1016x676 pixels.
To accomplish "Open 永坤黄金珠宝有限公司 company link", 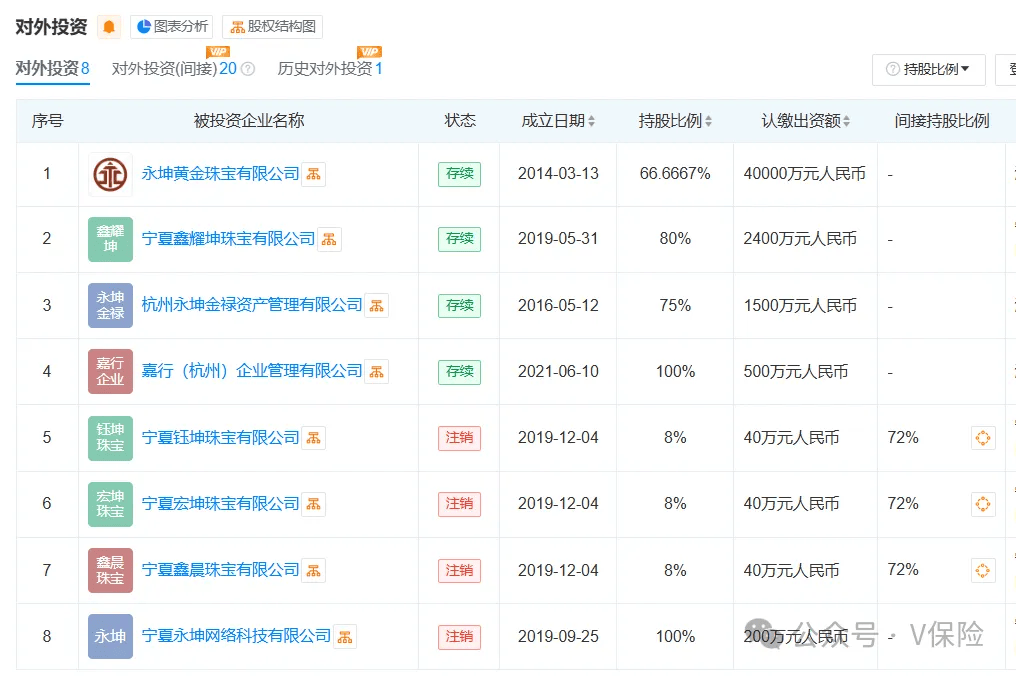I will click(220, 174).
